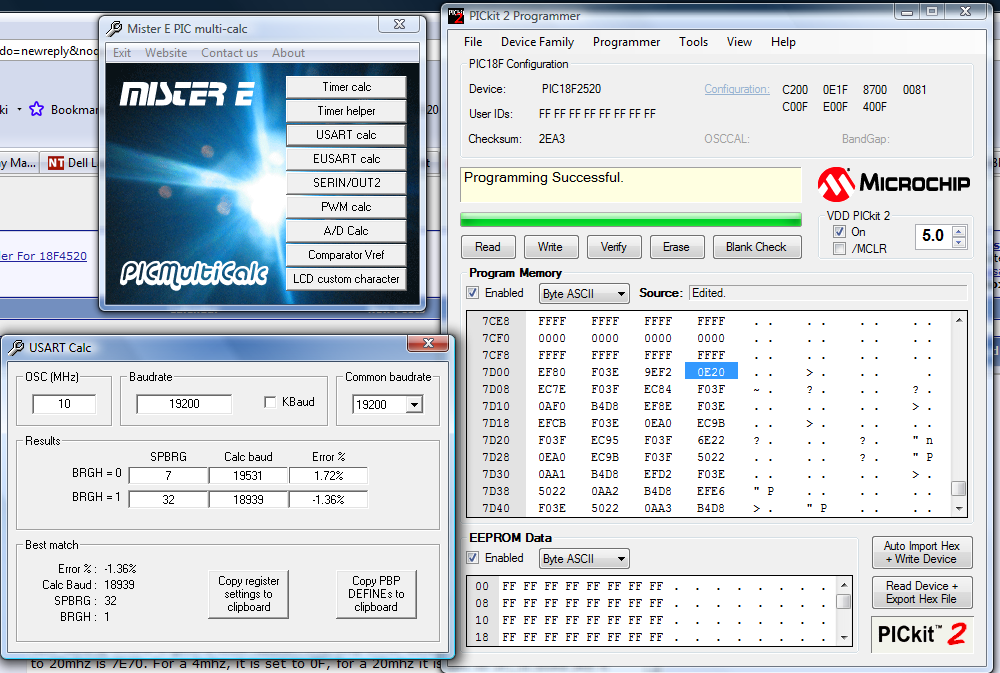This screenshot has width=1000, height=673.
Task: Click the PICkit 2 logo icon
Action: 921,634
